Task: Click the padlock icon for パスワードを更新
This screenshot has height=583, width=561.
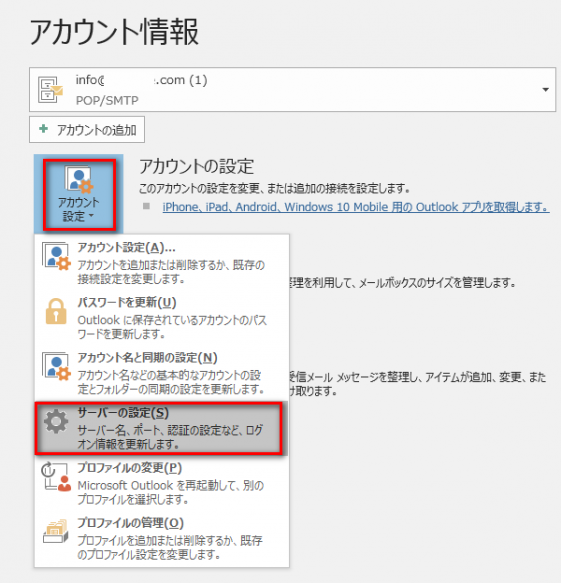Action: 56,312
